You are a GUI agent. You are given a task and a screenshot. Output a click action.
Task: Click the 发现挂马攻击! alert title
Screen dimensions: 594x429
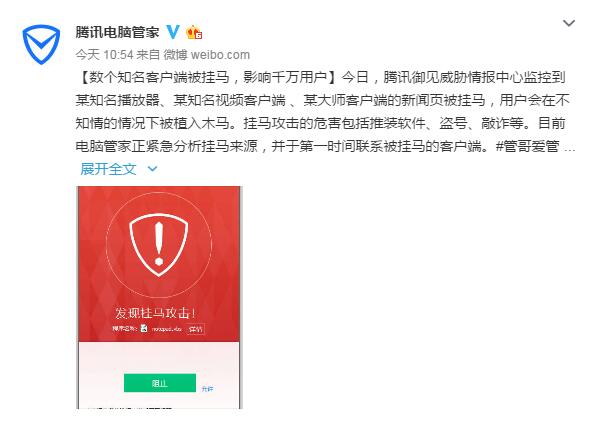pos(155,313)
